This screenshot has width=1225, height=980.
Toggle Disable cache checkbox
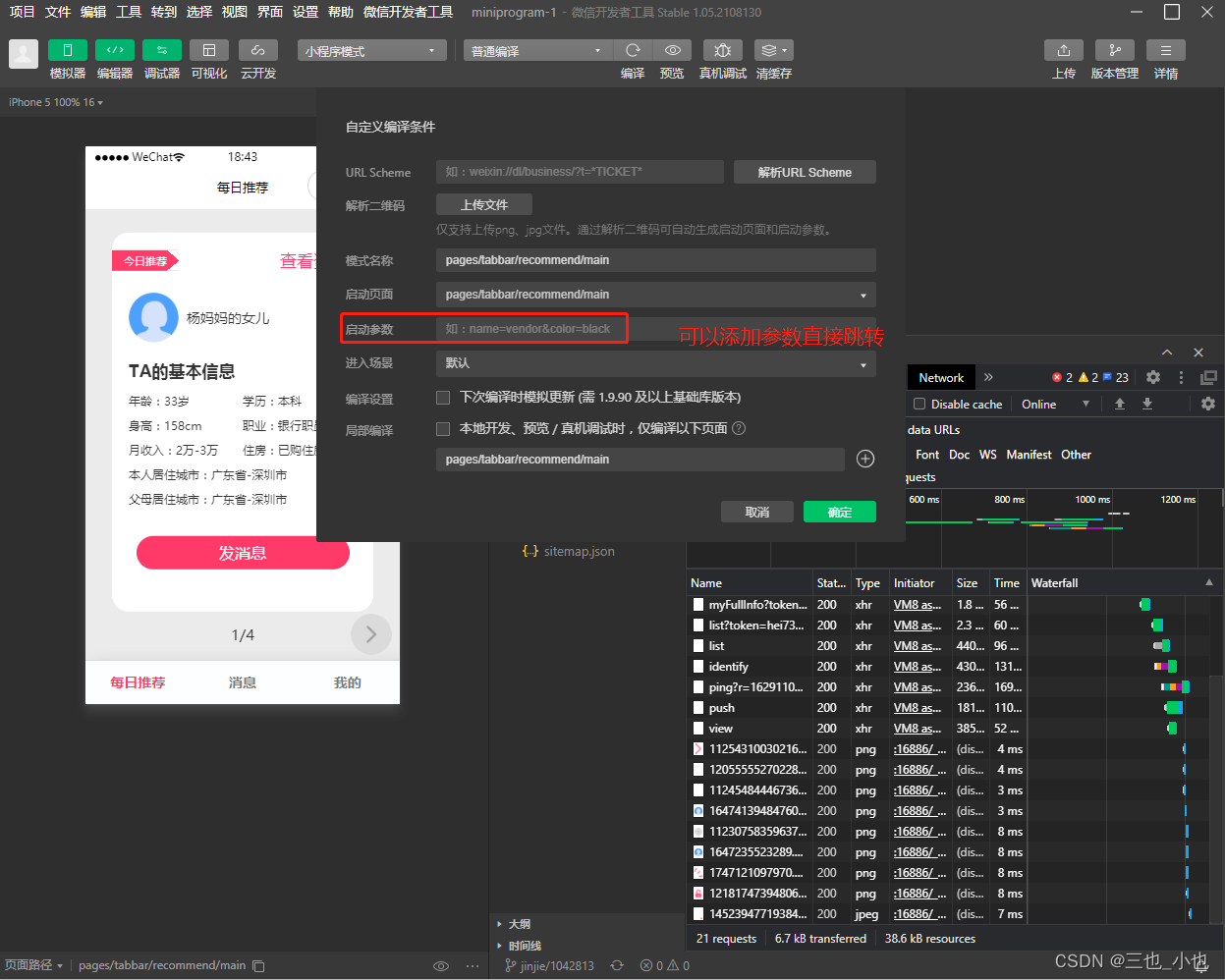point(919,404)
